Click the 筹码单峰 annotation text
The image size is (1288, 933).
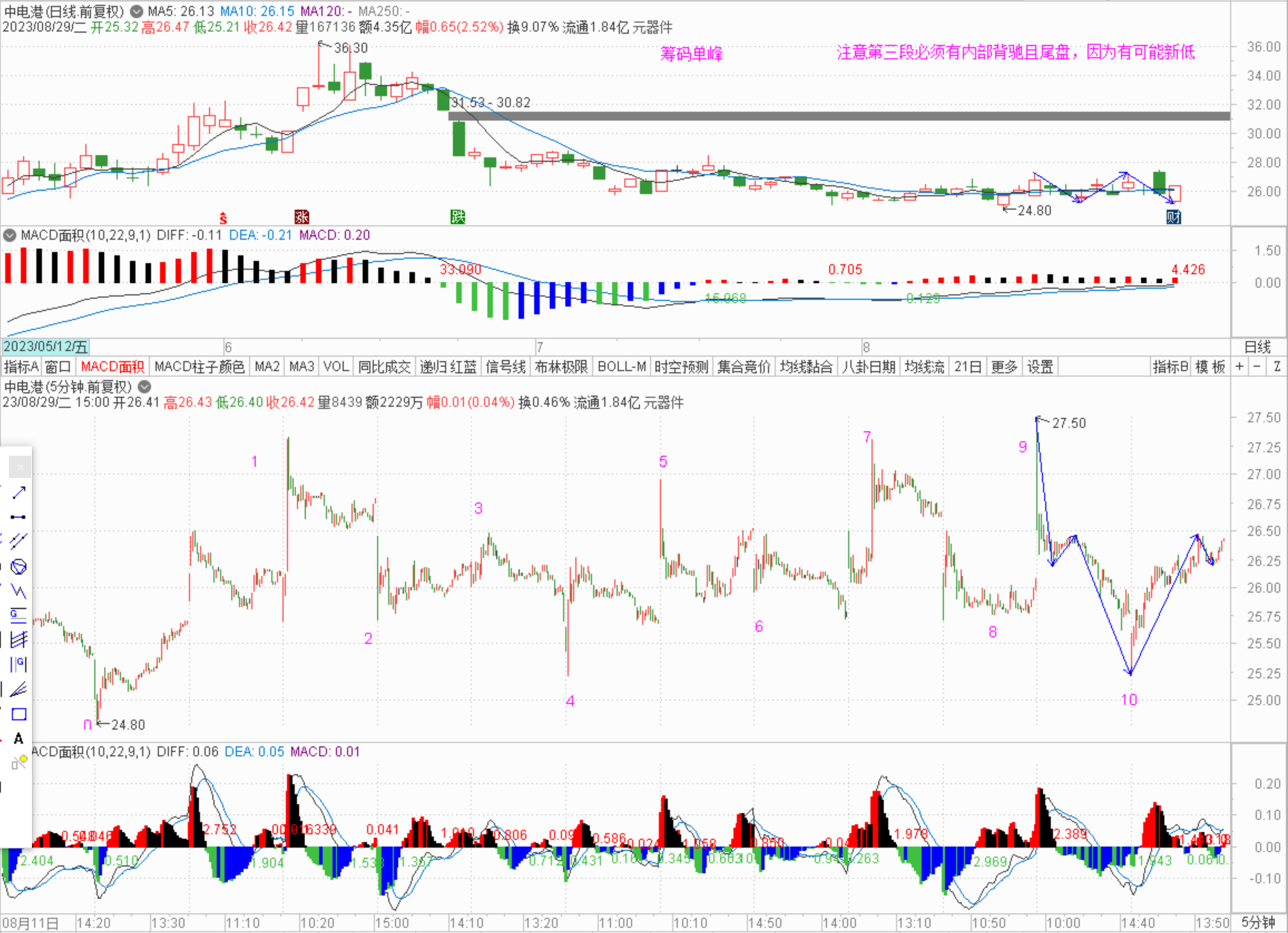click(x=691, y=53)
